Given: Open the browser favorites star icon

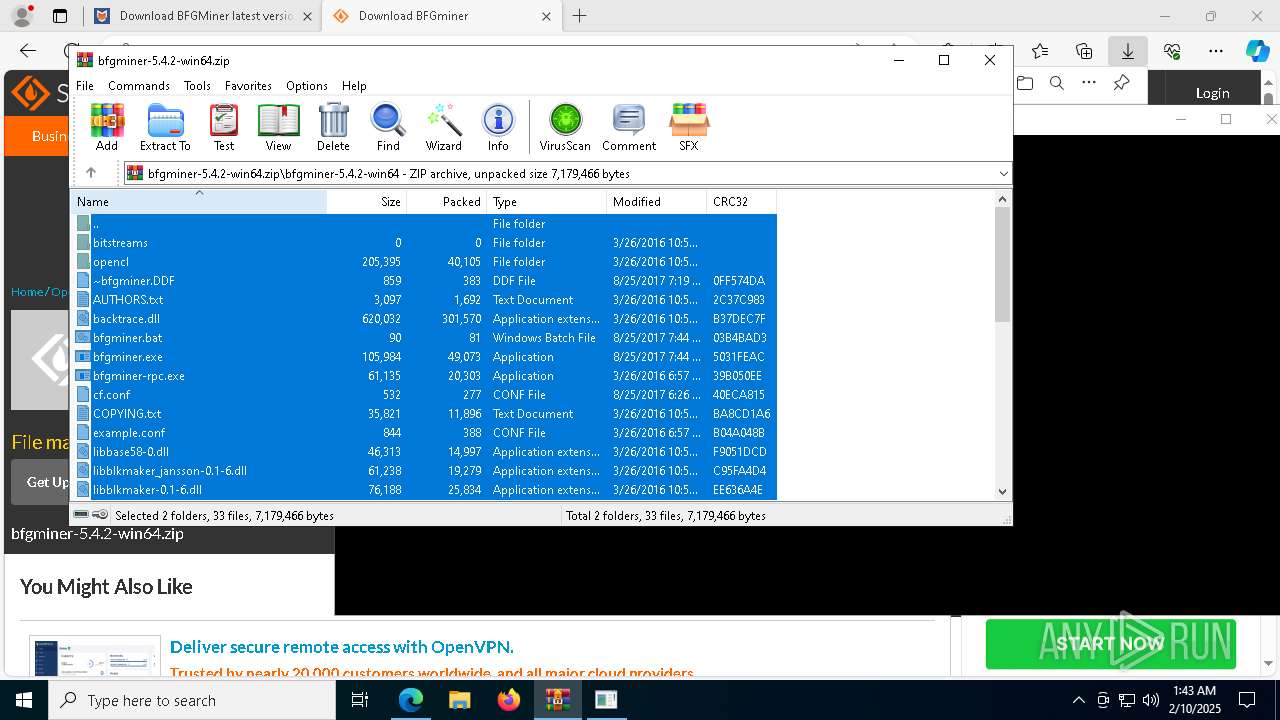Looking at the screenshot, I should click(1040, 51).
